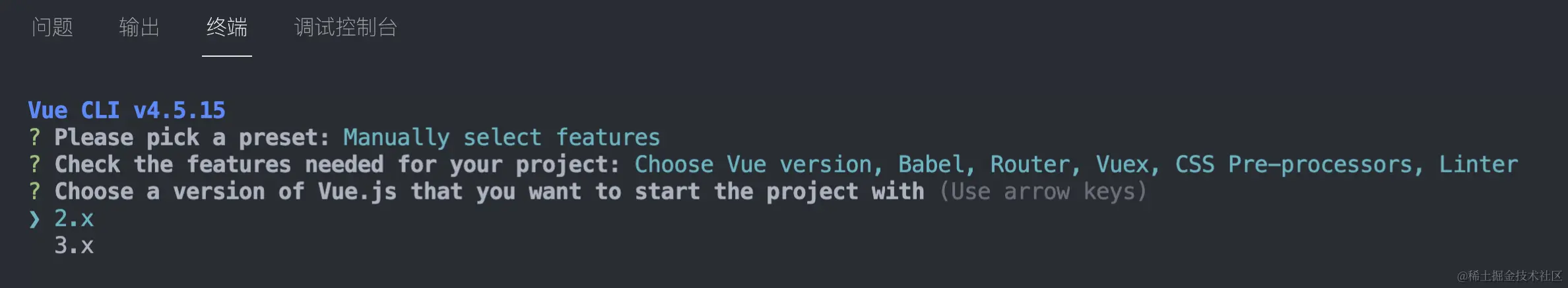The image size is (1568, 288).
Task: Click the question mark before "Choose a version"
Action: [x=34, y=192]
